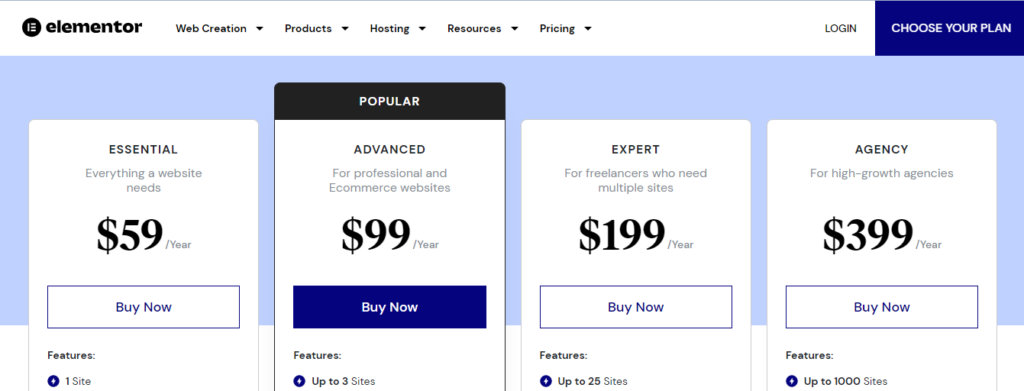Click the elementor wordmark text
1024x391 pixels.
94,27
